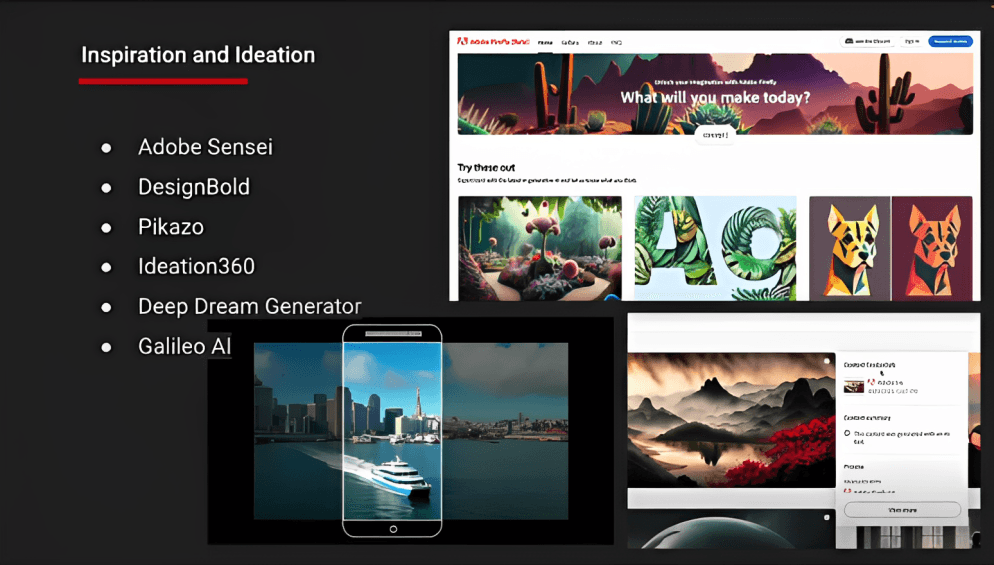
Task: Open the Gallery tab in Firefly navigation
Action: coord(570,42)
